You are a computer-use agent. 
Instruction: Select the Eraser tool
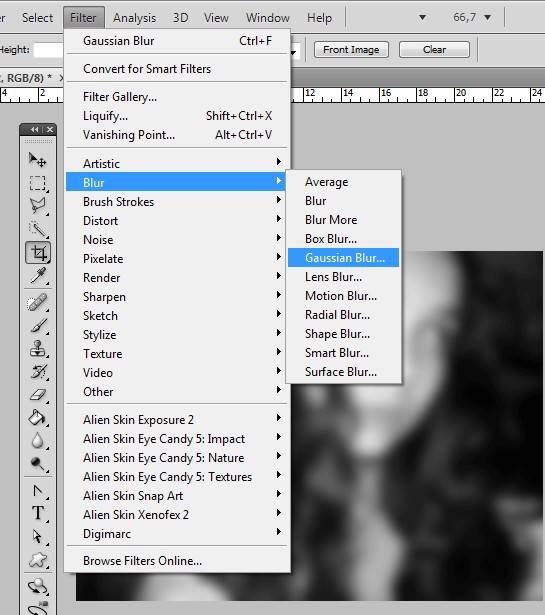tap(38, 395)
